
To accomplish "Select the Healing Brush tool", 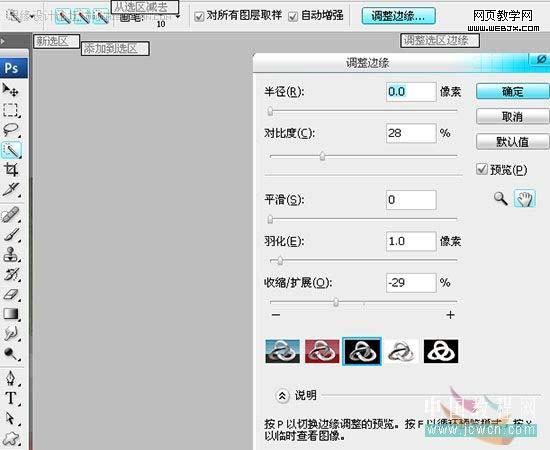I will (x=11, y=215).
